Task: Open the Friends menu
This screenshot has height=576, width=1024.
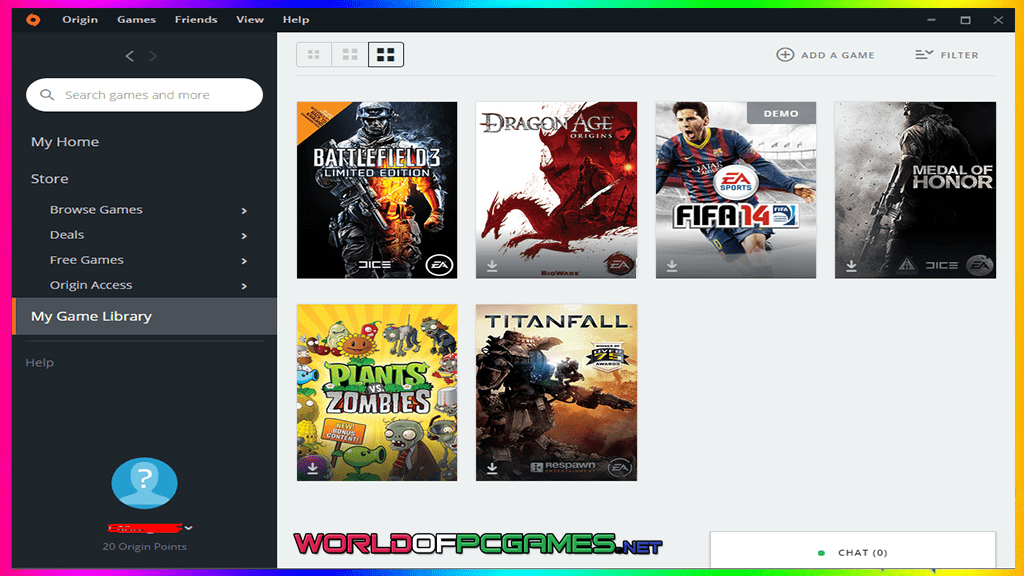Action: tap(196, 20)
